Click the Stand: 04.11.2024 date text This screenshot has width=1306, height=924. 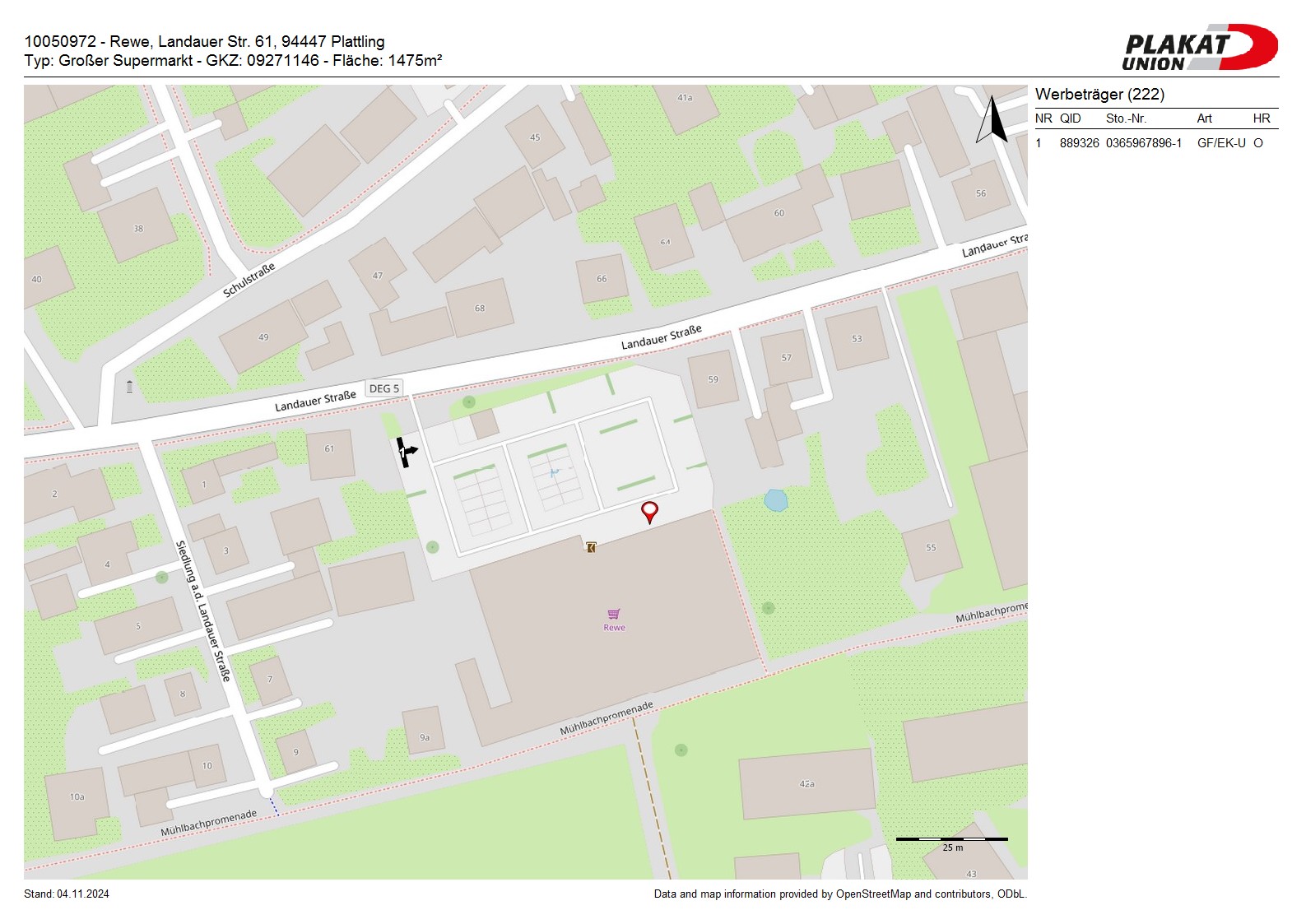coord(67,894)
